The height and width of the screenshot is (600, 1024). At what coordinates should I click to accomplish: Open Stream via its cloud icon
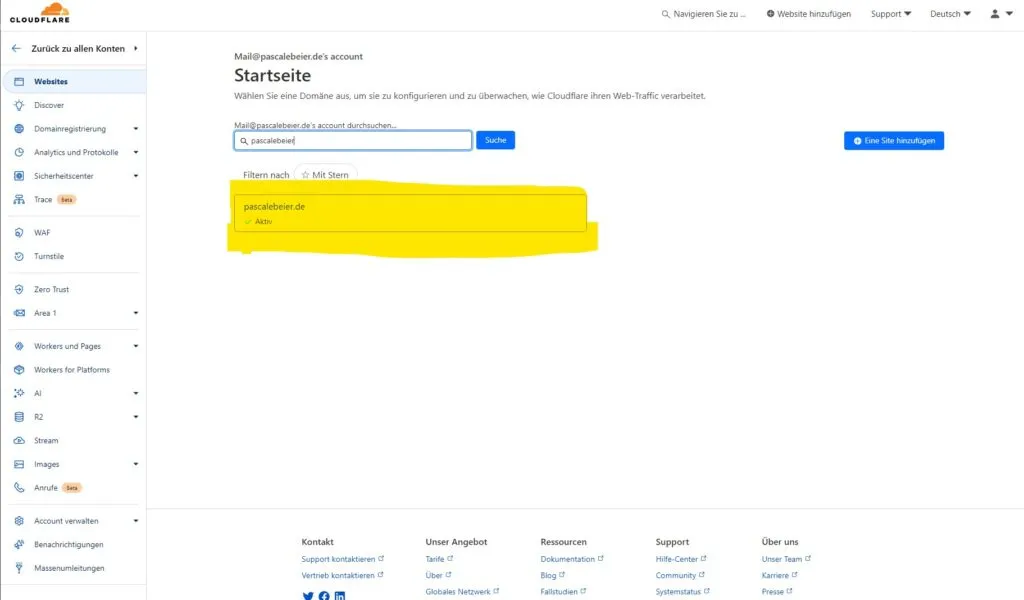pyautogui.click(x=20, y=440)
